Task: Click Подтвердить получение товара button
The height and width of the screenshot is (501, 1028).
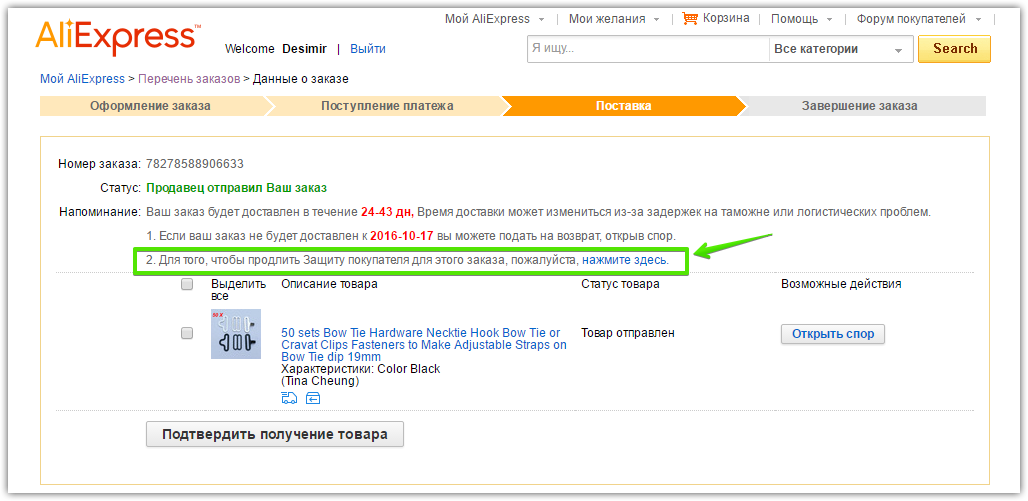Action: [275, 434]
